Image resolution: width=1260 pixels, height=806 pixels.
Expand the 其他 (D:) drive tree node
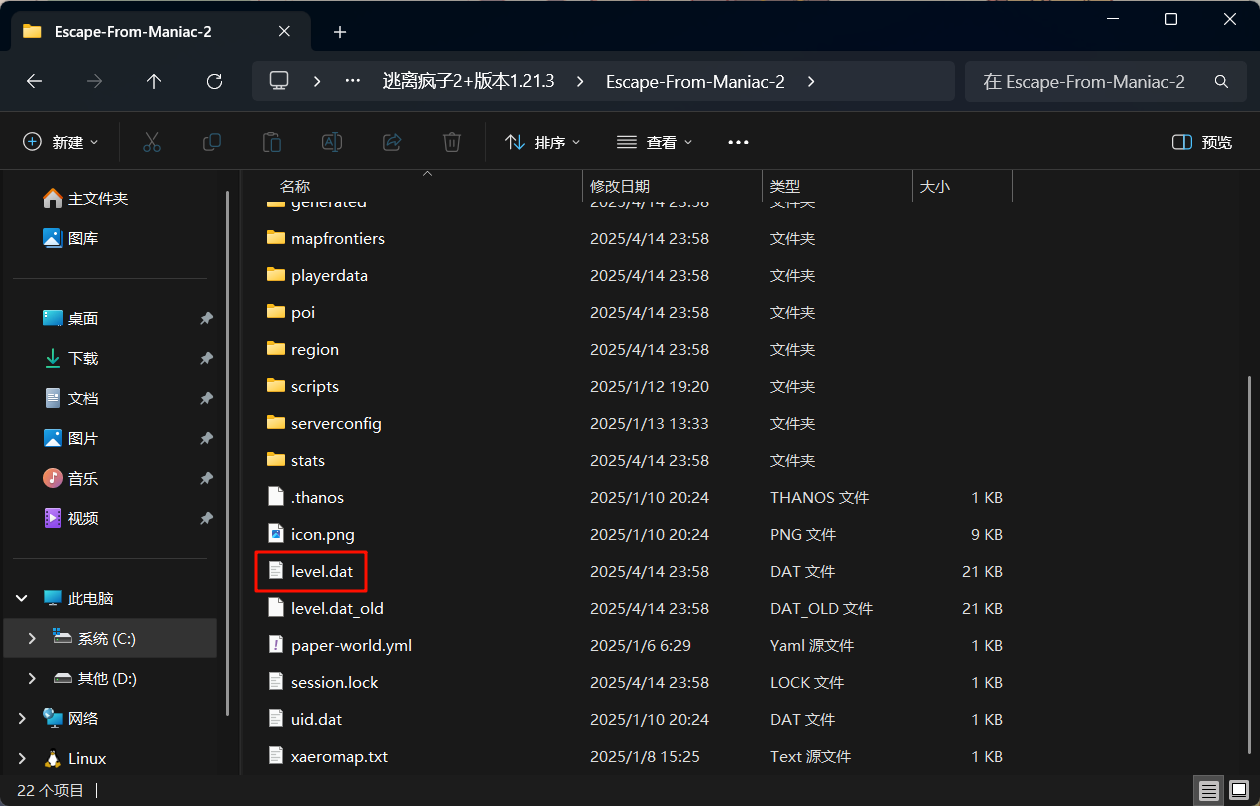click(x=32, y=678)
